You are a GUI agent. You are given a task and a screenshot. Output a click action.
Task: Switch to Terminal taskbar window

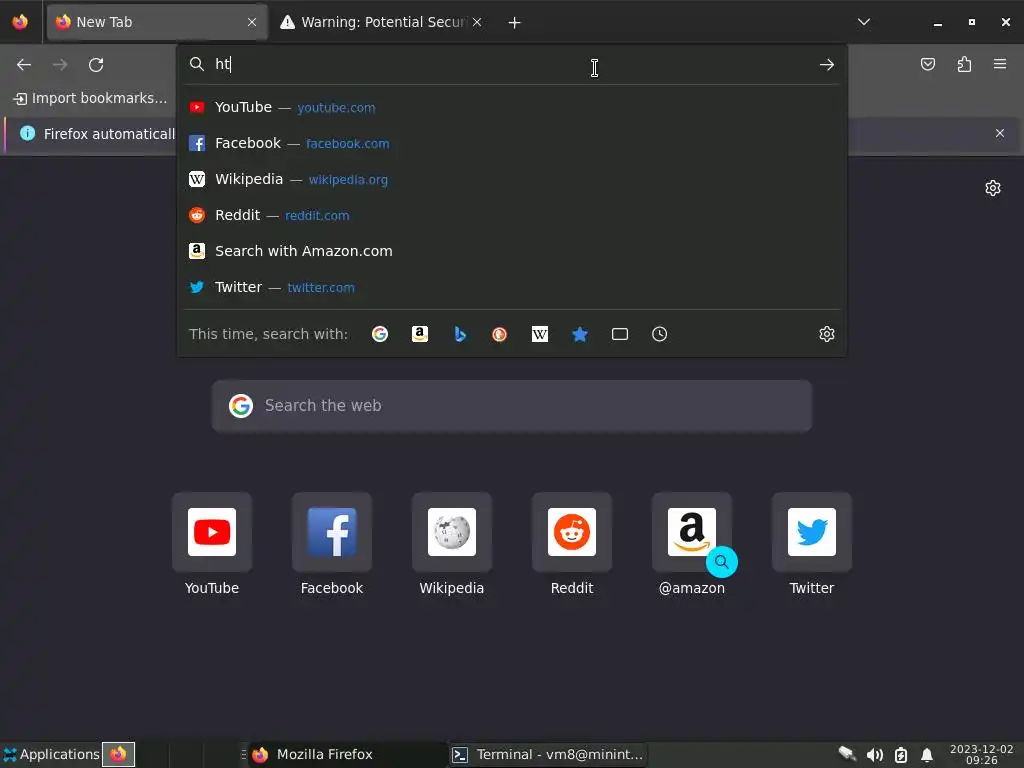click(549, 754)
